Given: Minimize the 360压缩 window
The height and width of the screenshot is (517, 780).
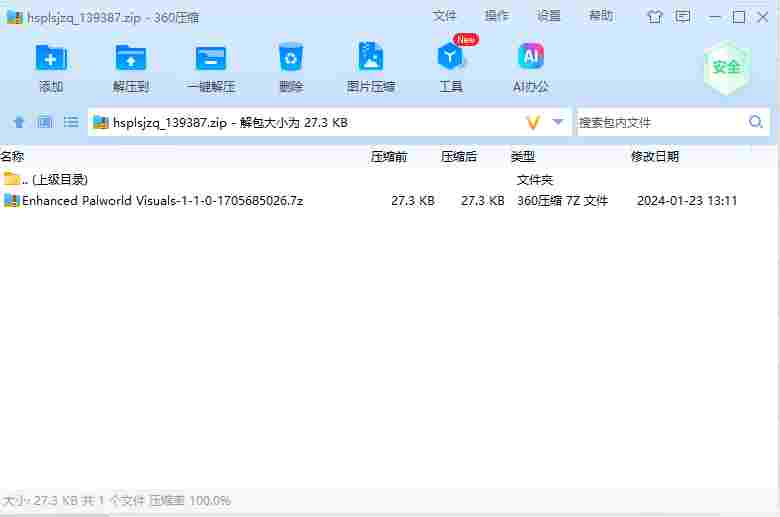Looking at the screenshot, I should [x=715, y=17].
